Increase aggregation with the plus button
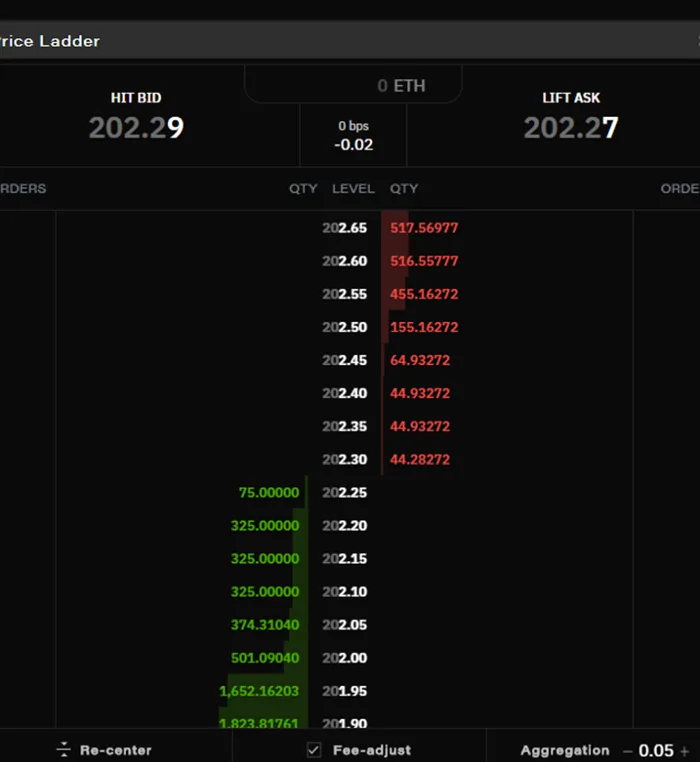Viewport: 700px width, 762px height. (684, 751)
